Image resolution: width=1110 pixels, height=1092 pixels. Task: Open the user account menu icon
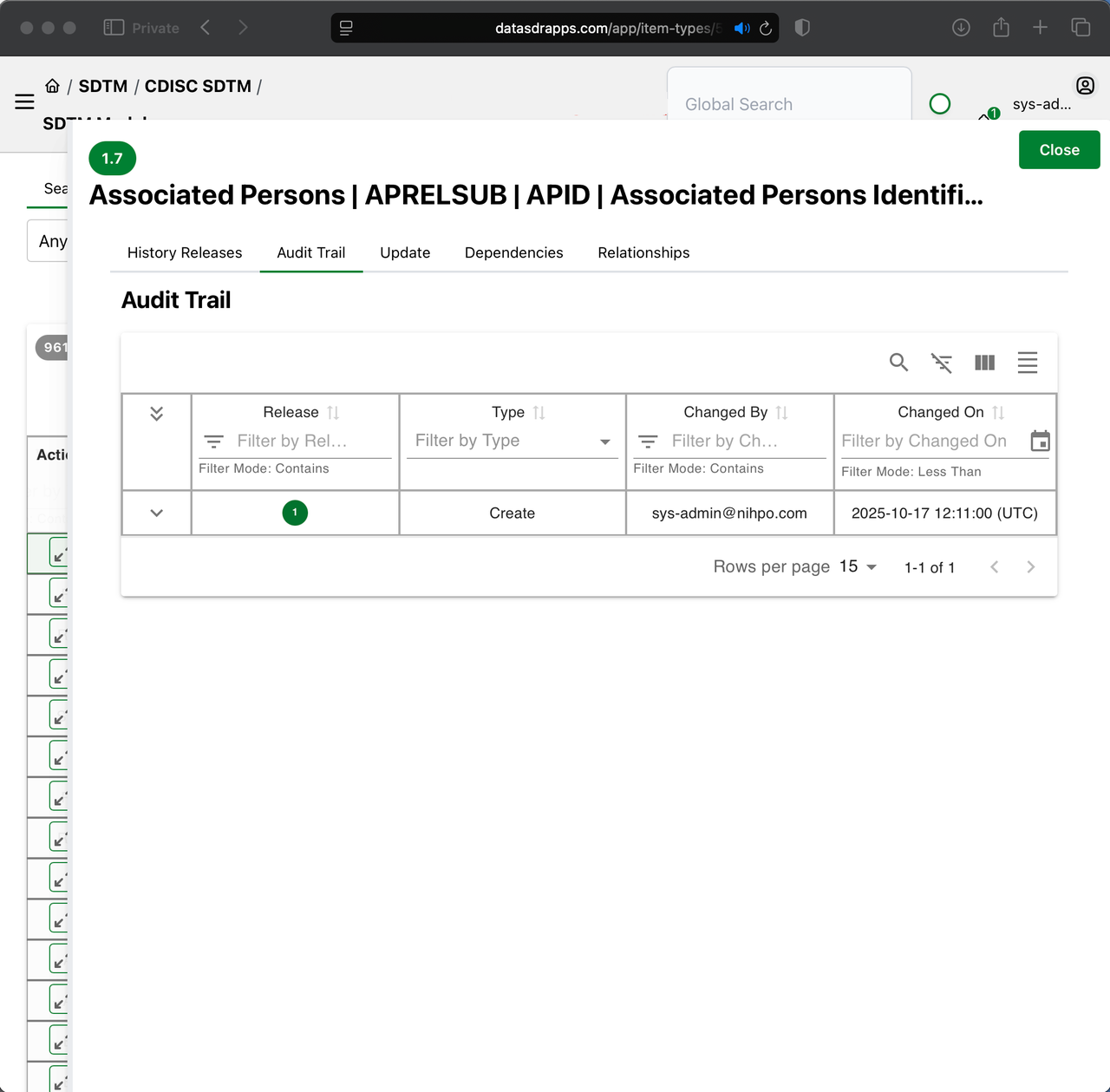point(1085,86)
